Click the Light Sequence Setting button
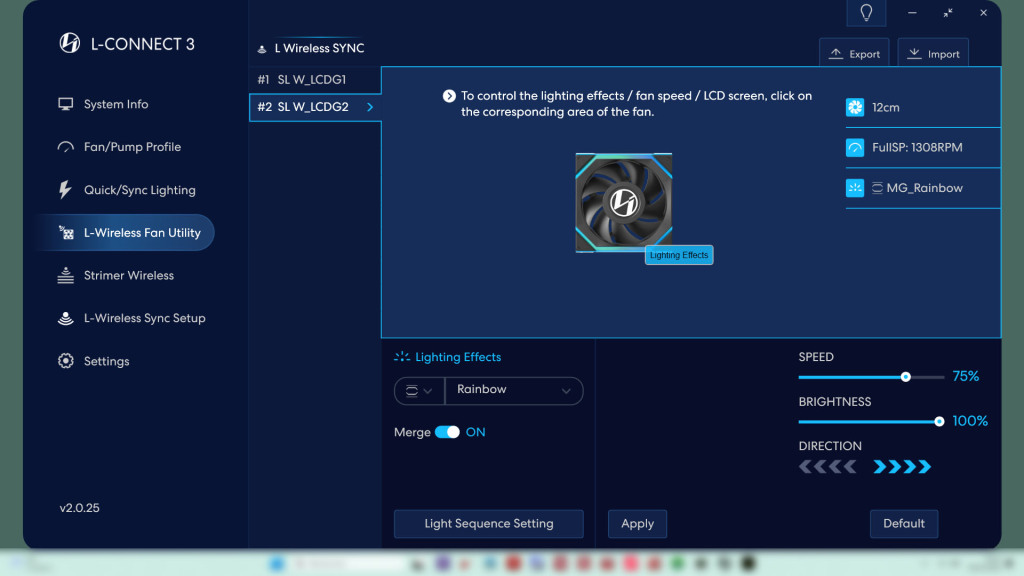Image resolution: width=1024 pixels, height=576 pixels. (x=488, y=523)
